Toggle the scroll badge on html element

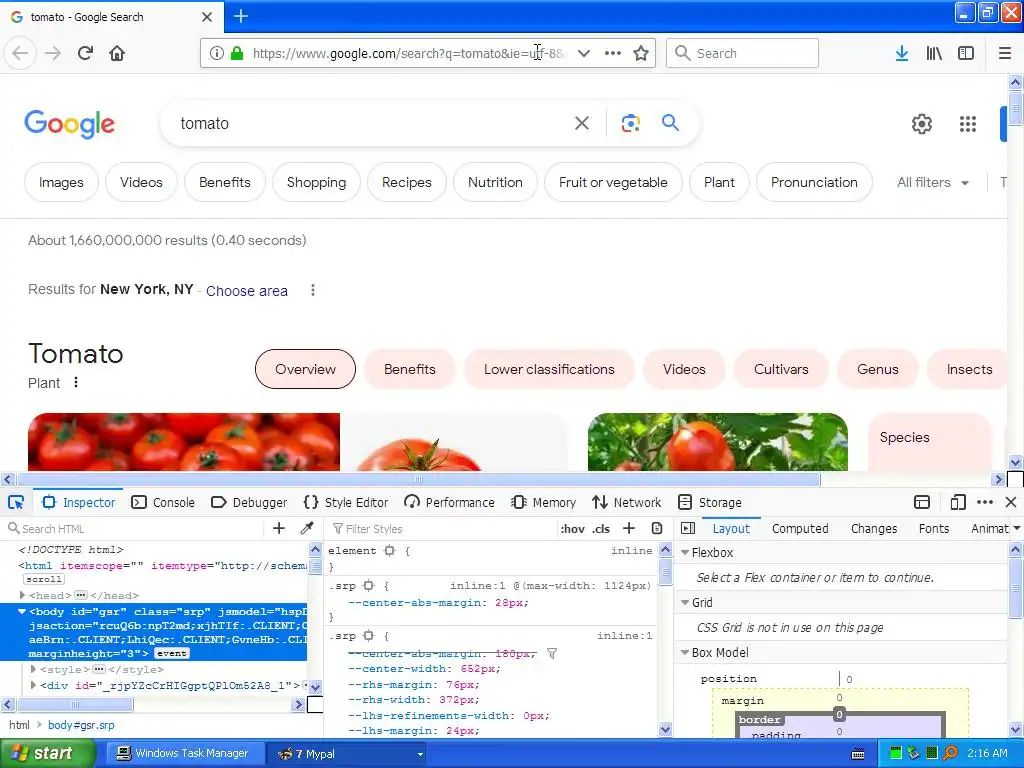coord(44,579)
